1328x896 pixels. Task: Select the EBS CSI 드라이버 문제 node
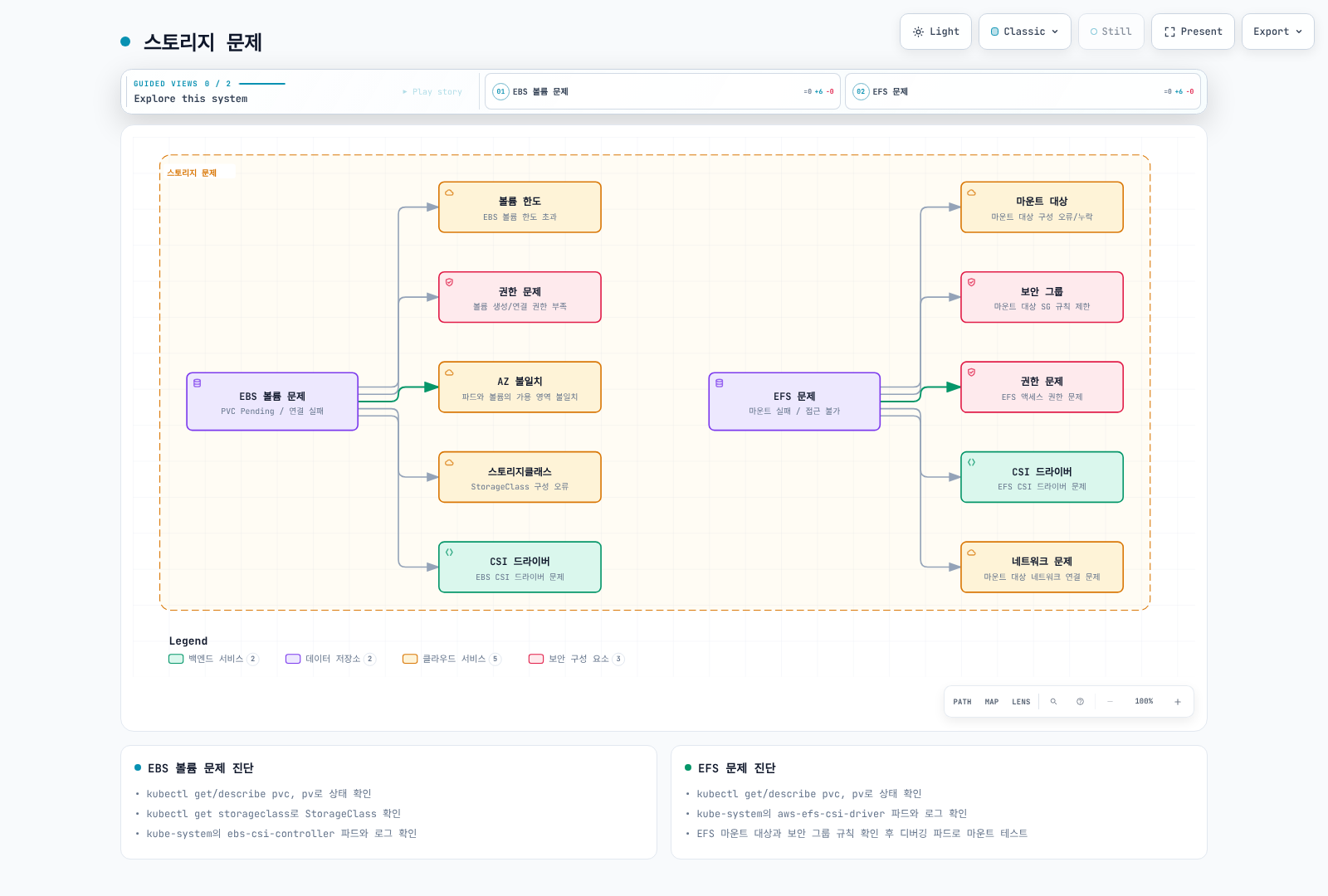click(520, 567)
